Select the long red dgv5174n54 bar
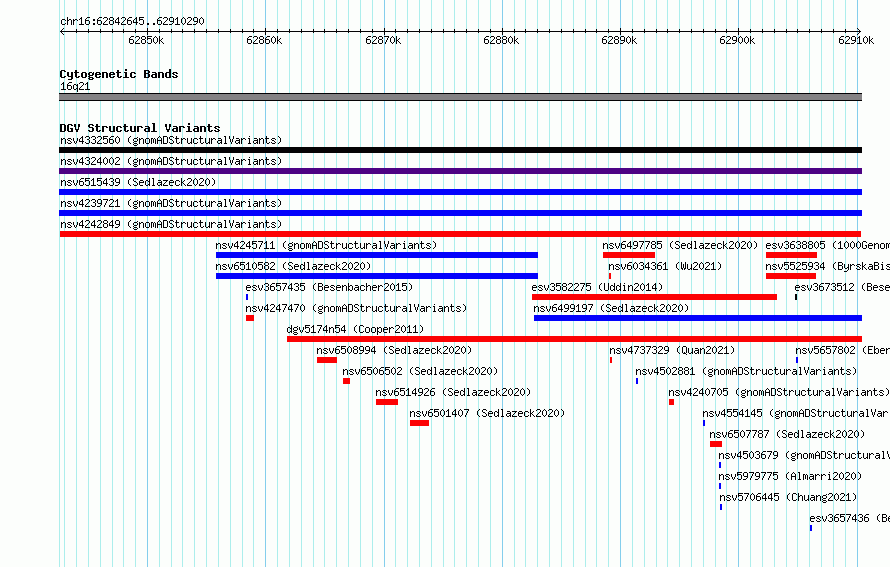The height and width of the screenshot is (567, 890). 574,339
